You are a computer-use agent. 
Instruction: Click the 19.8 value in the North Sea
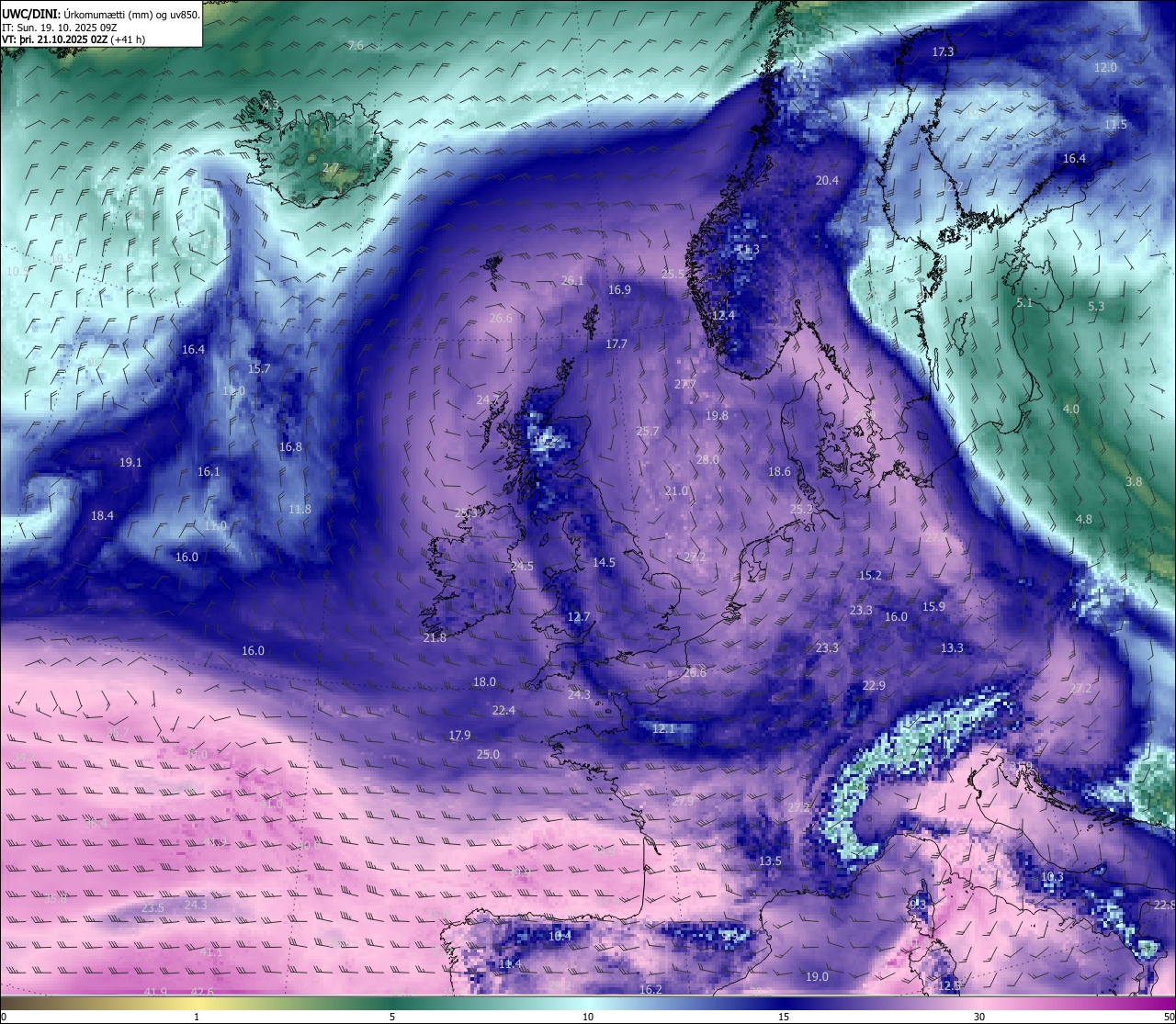pos(717,415)
